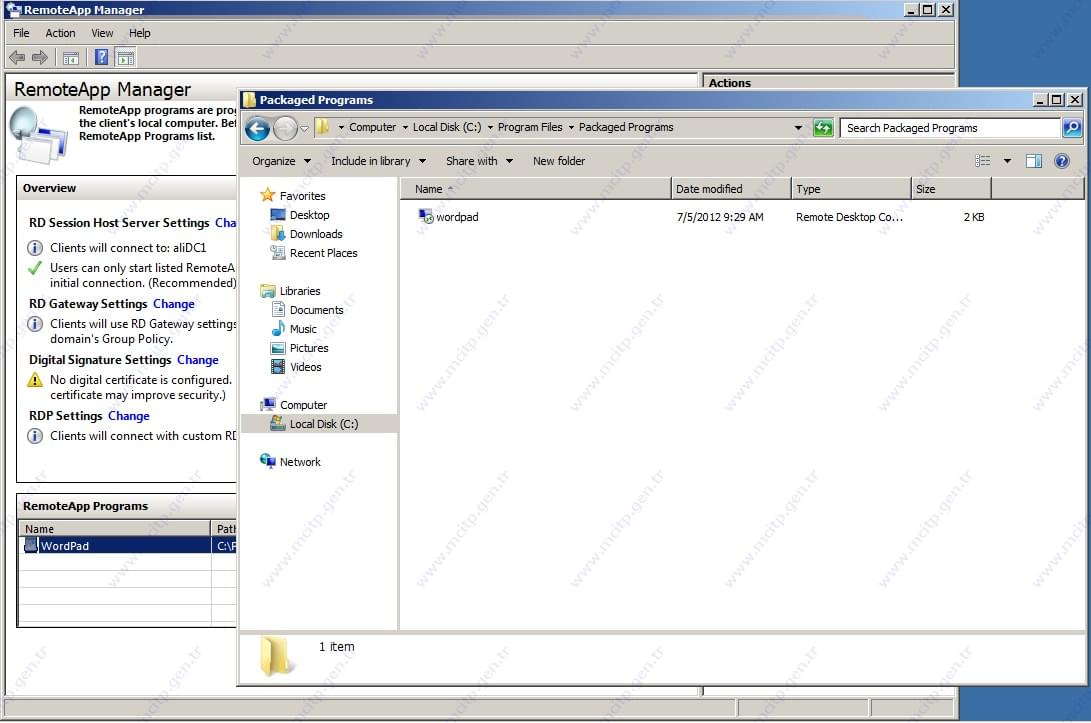
Task: Open Documents library
Action: click(x=316, y=310)
